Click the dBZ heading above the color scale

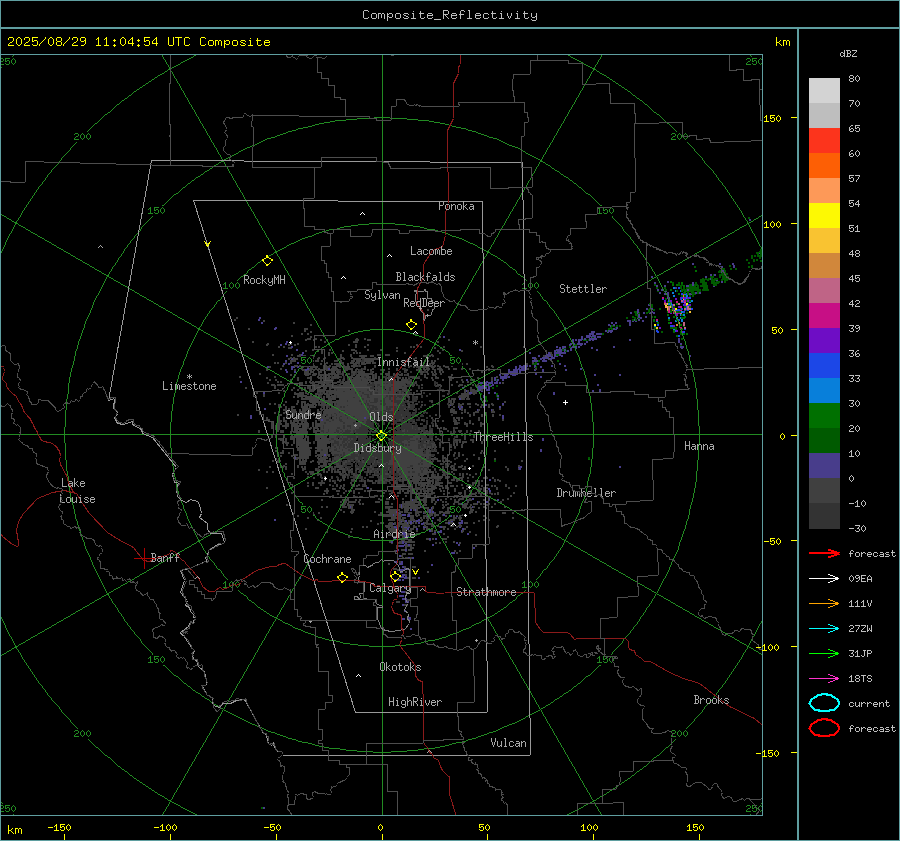pos(848,53)
